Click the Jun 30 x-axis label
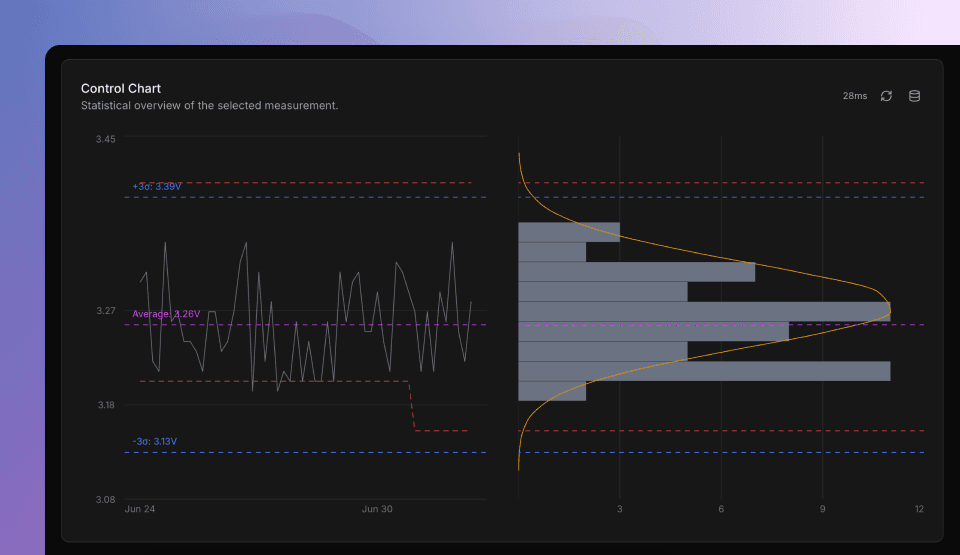The image size is (960, 555). click(377, 509)
